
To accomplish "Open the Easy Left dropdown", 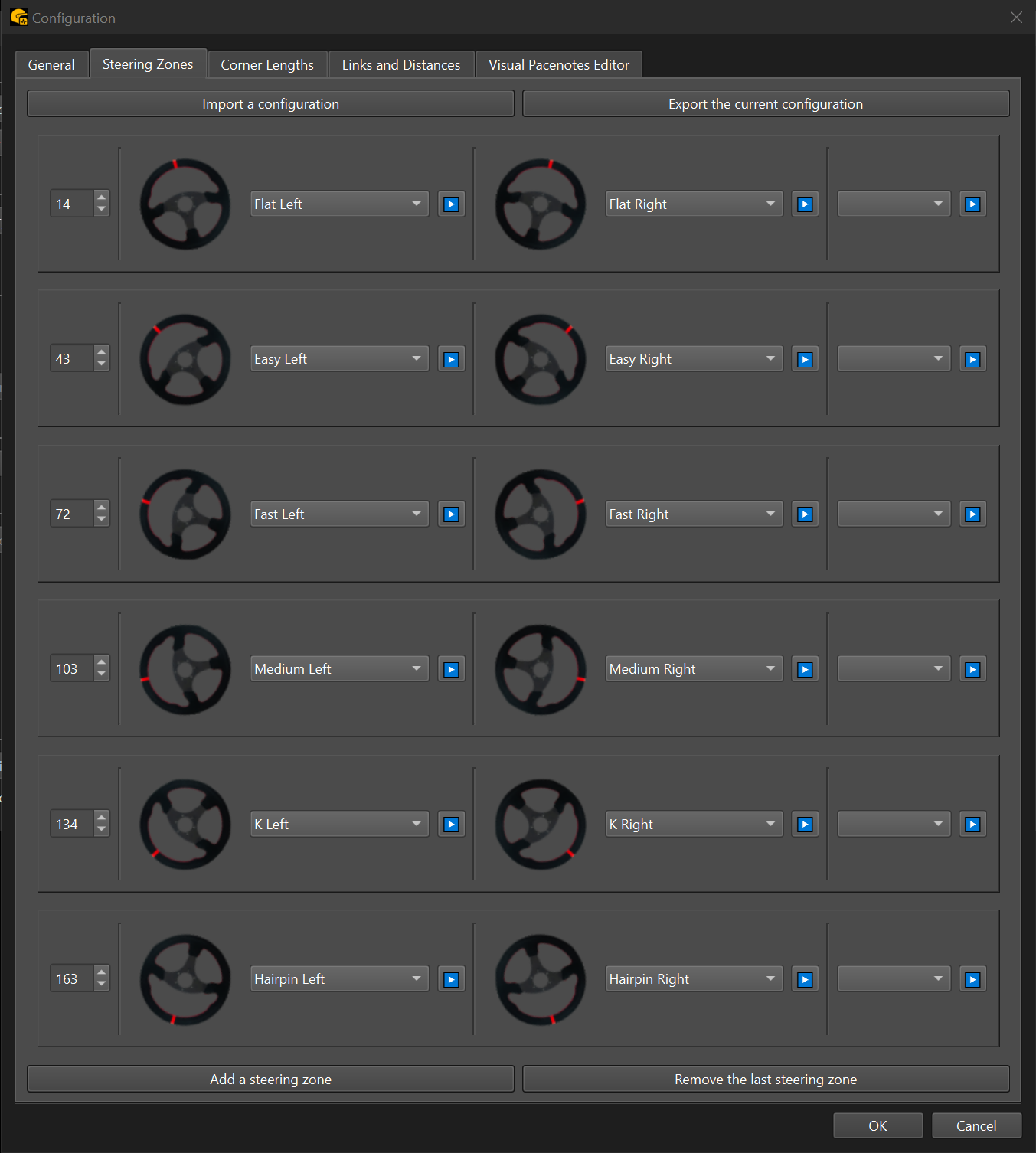I will pos(338,359).
